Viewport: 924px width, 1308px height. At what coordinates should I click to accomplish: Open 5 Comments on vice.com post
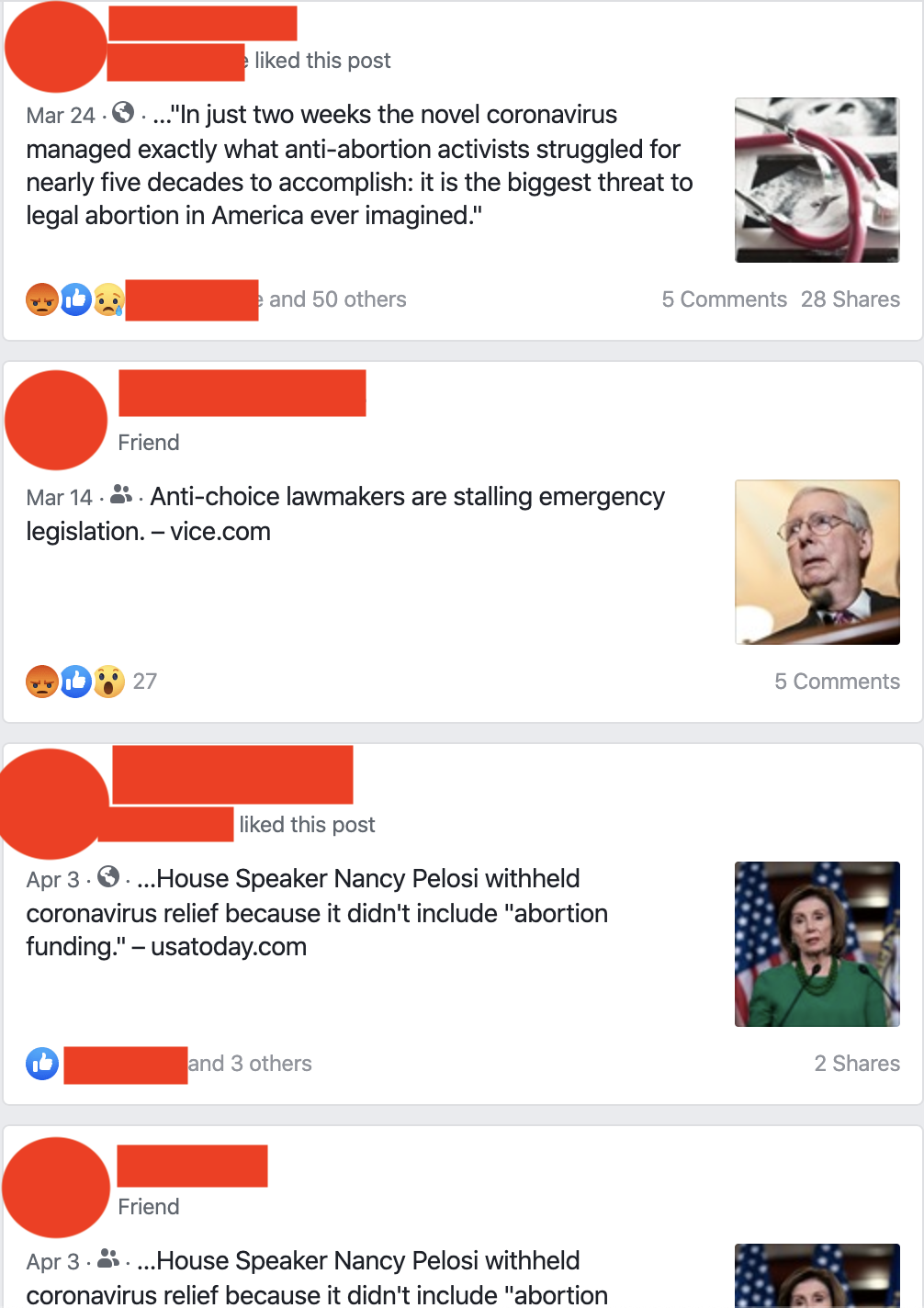coord(838,682)
